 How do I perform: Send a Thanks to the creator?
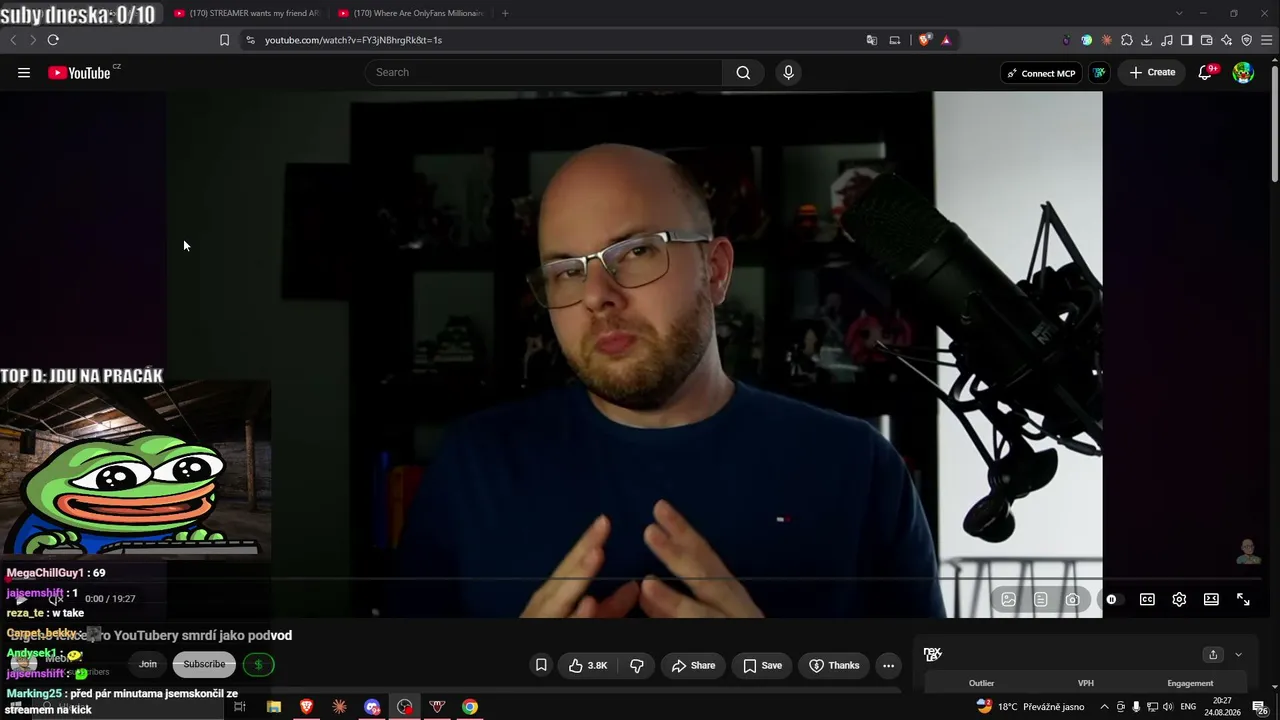point(834,665)
